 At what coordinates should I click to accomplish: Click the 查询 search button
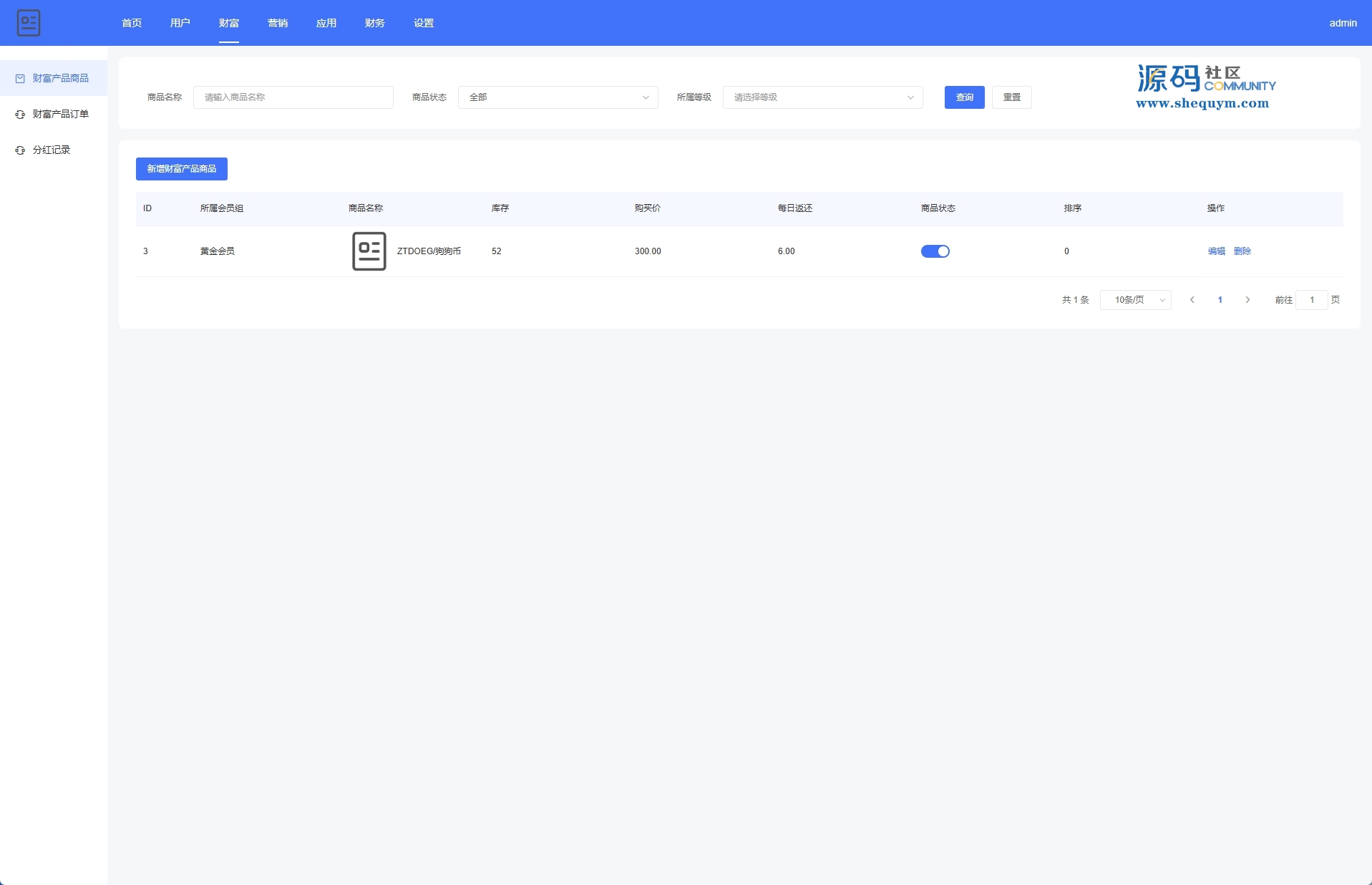(964, 97)
